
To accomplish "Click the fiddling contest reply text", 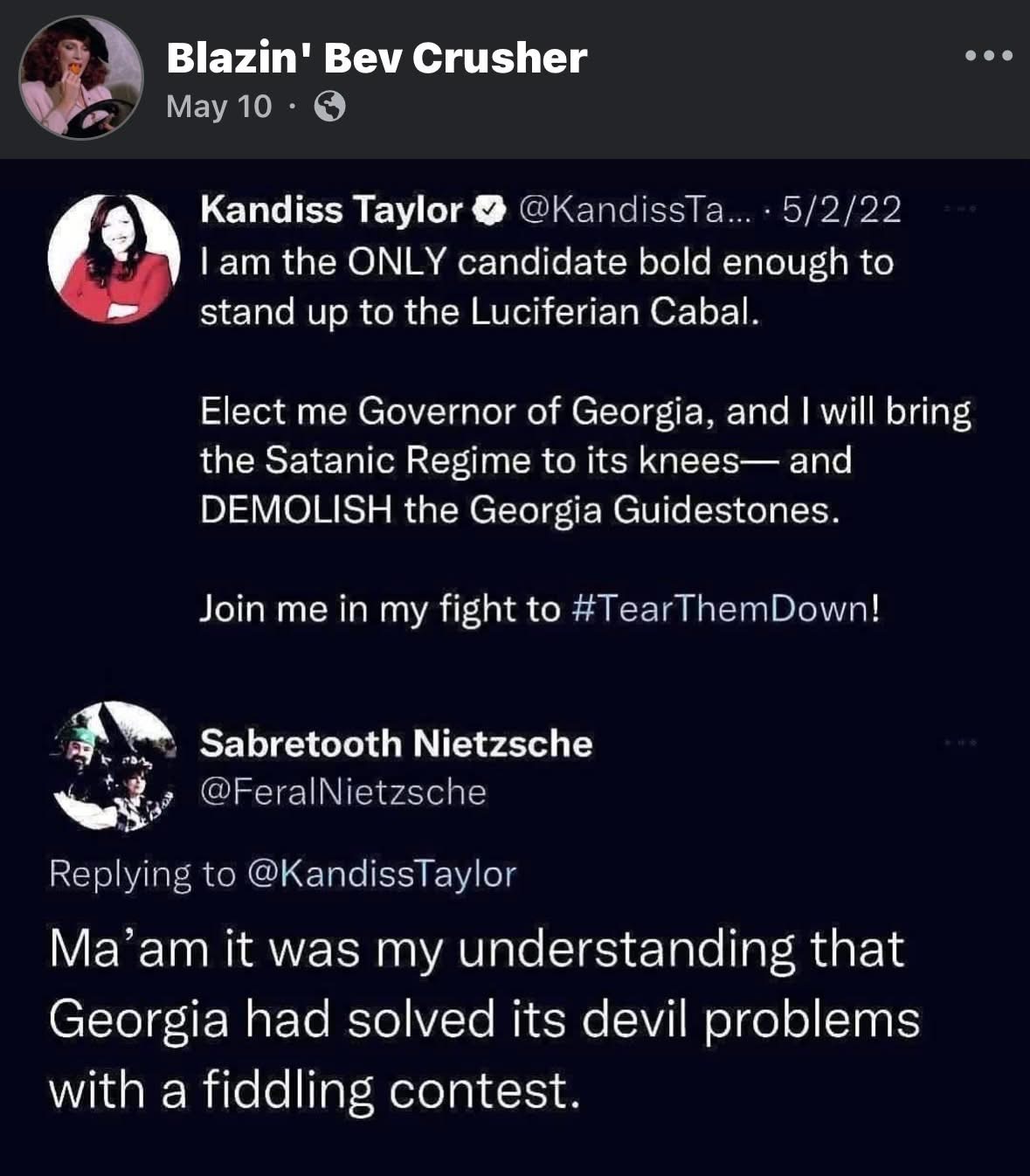I will pos(484,1020).
